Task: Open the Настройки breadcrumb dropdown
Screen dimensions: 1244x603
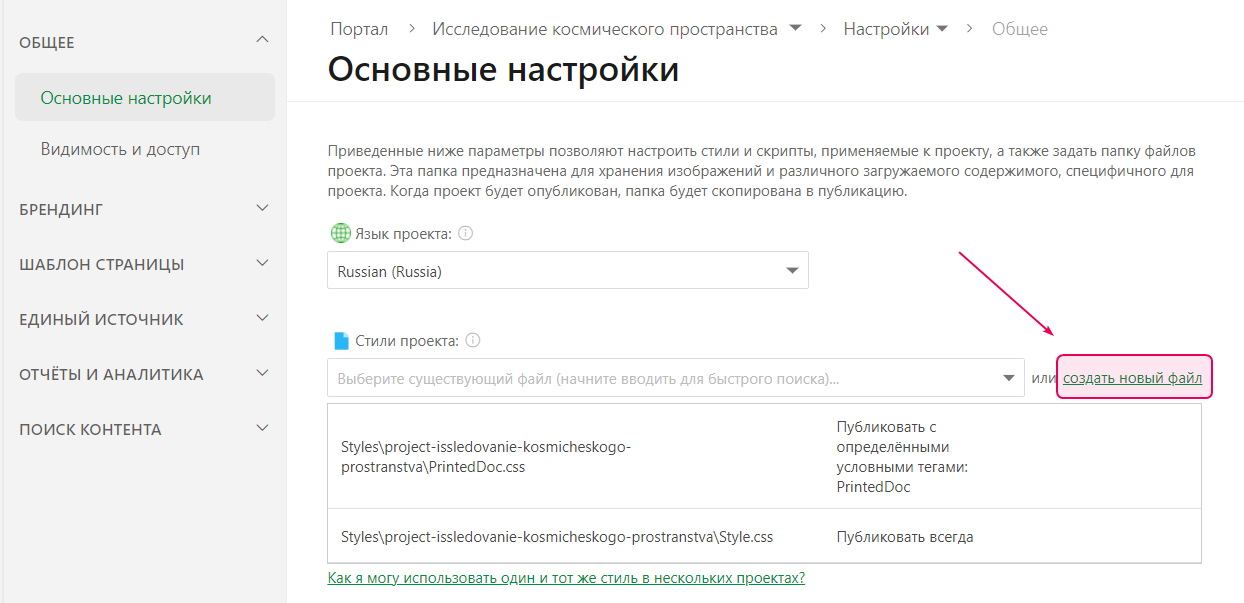Action: click(942, 28)
